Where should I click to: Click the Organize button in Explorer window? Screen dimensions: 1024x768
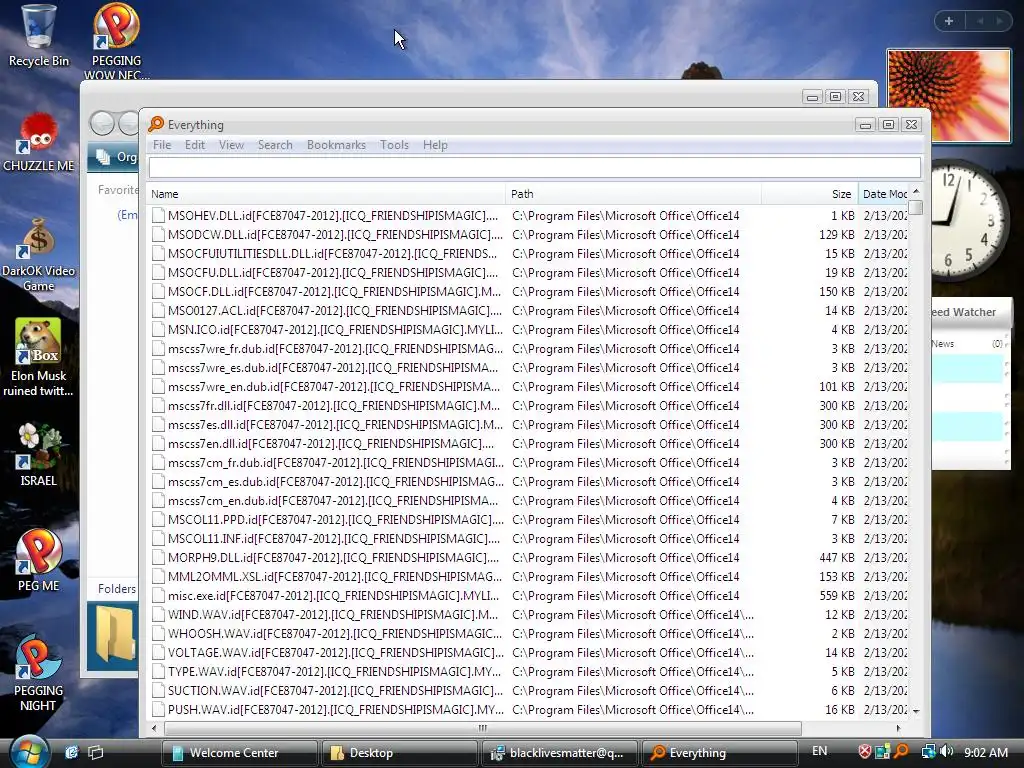point(116,157)
